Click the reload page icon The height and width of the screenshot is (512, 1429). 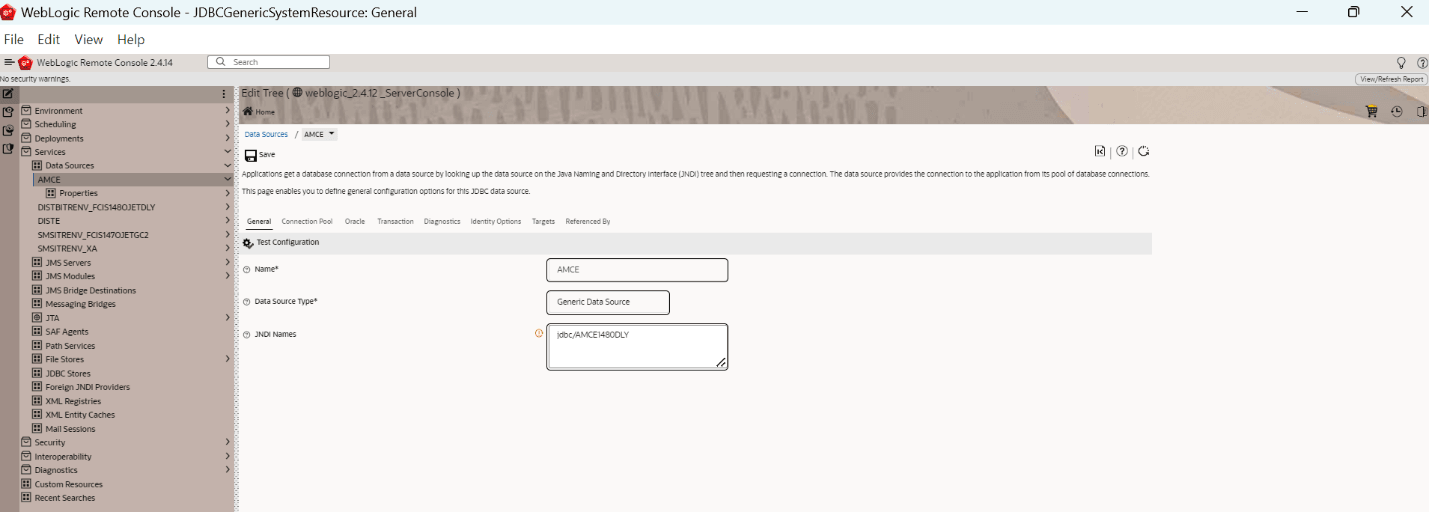point(1144,151)
